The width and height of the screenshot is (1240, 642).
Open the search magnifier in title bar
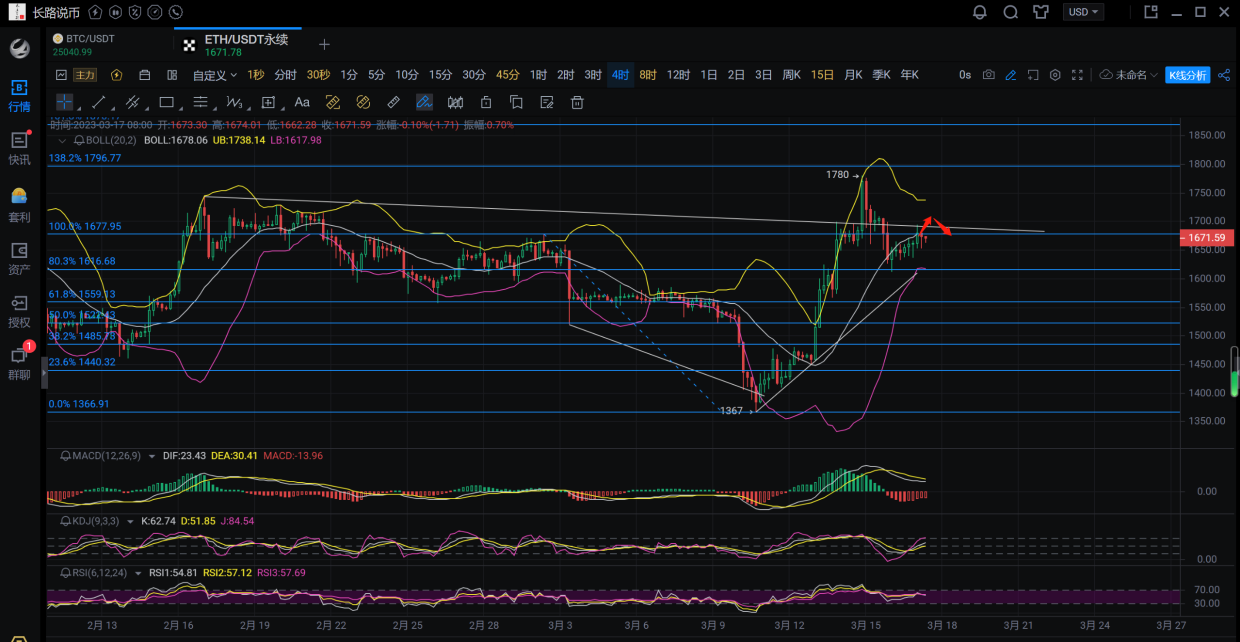click(x=1011, y=12)
